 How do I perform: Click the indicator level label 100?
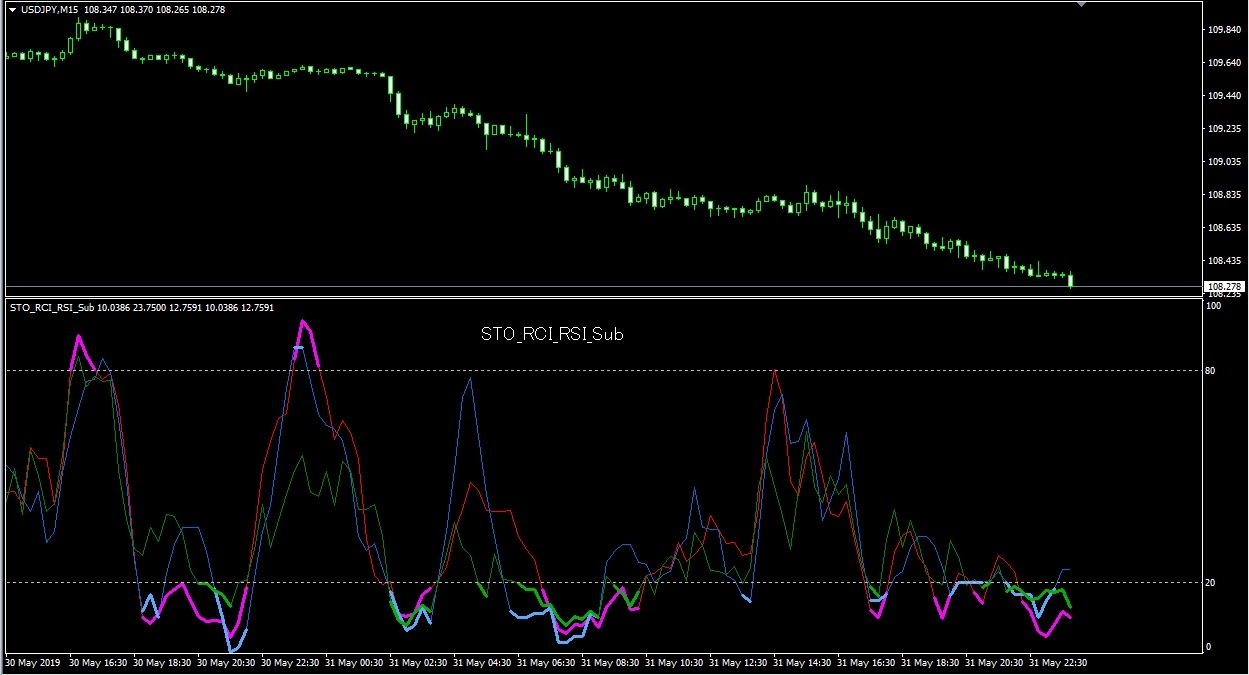click(1214, 306)
